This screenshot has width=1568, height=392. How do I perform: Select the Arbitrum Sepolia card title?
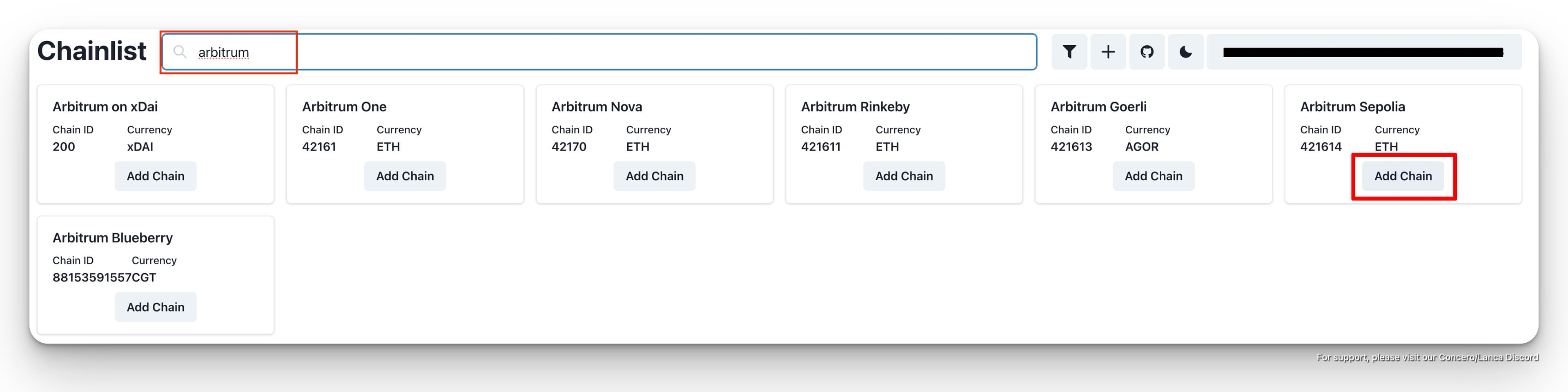[1352, 107]
